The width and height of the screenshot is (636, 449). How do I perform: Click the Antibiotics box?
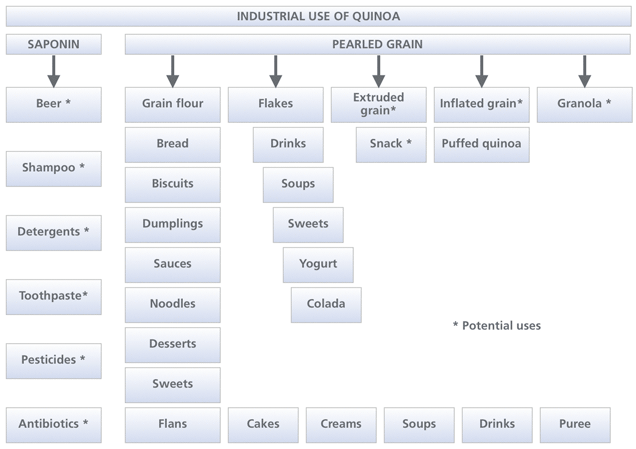tap(54, 424)
